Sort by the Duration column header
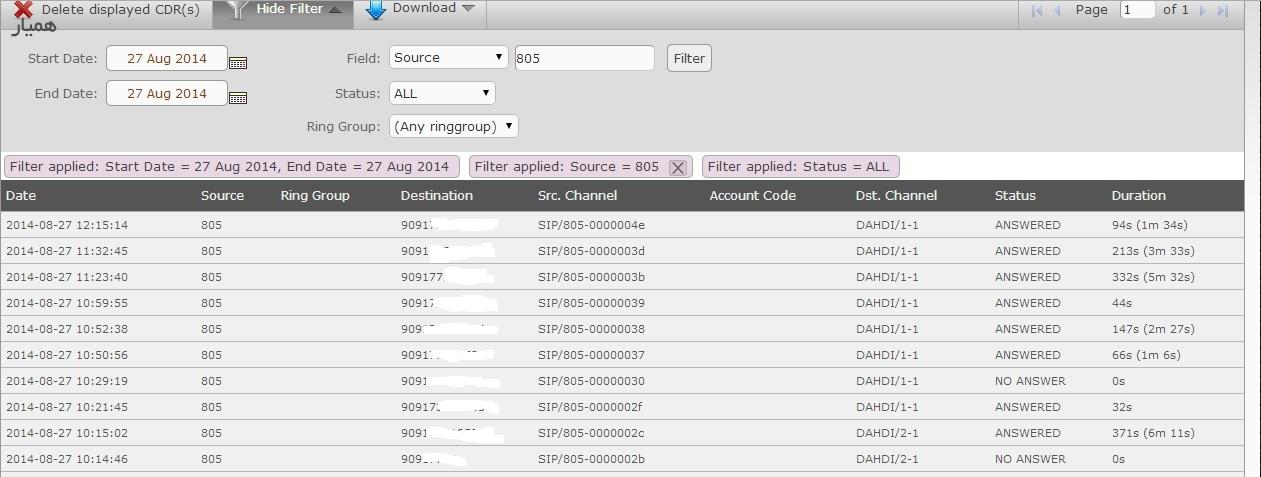The height and width of the screenshot is (477, 1261). (1138, 196)
